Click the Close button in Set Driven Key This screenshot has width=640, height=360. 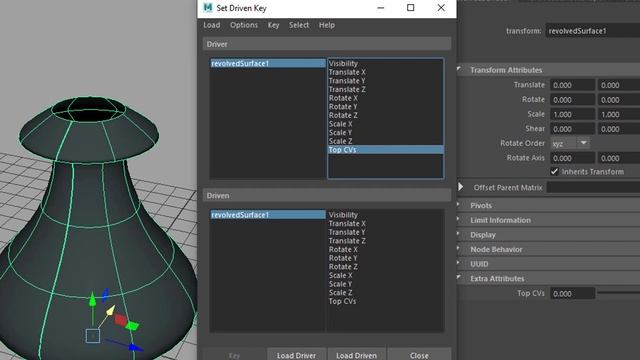[x=419, y=354]
